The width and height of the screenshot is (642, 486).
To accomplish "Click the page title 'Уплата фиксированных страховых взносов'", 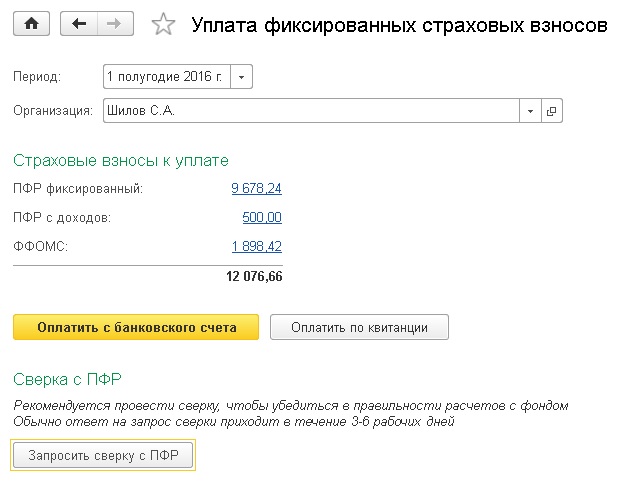I will pyautogui.click(x=399, y=25).
